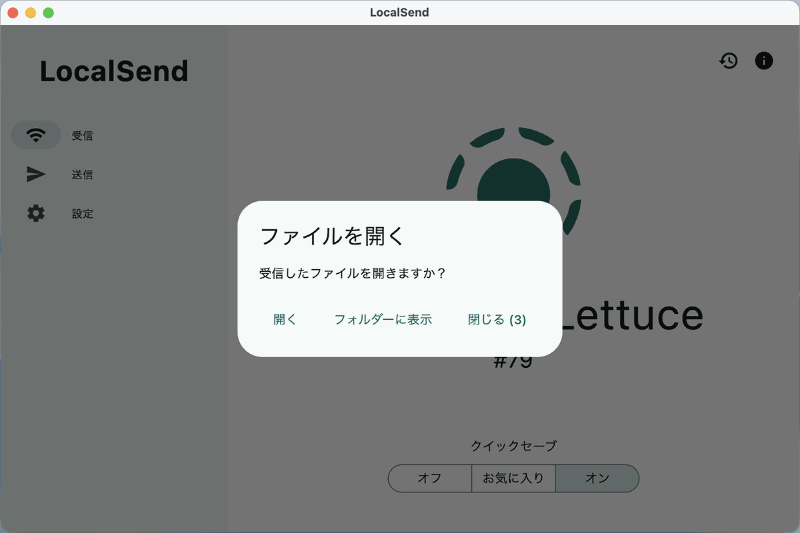Switch to the 設定 tab label
Image resolution: width=800 pixels, height=533 pixels.
point(82,214)
